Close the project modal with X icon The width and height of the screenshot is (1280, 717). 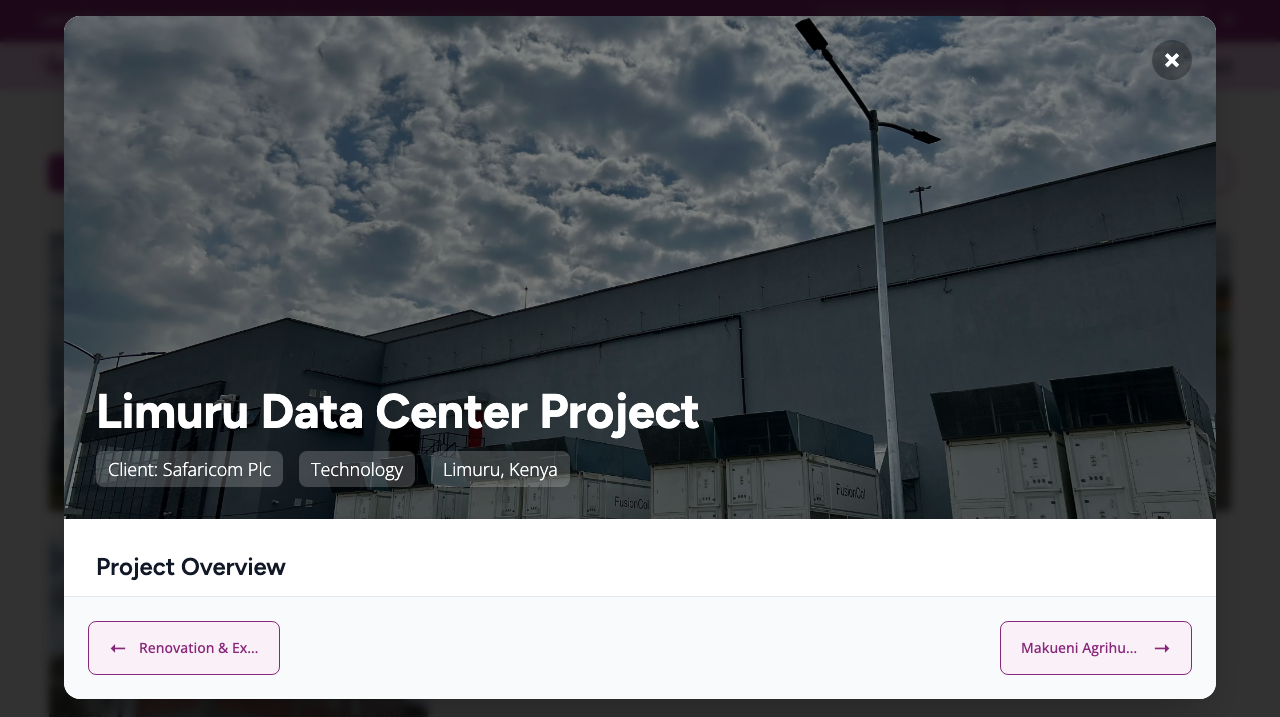click(x=1172, y=60)
